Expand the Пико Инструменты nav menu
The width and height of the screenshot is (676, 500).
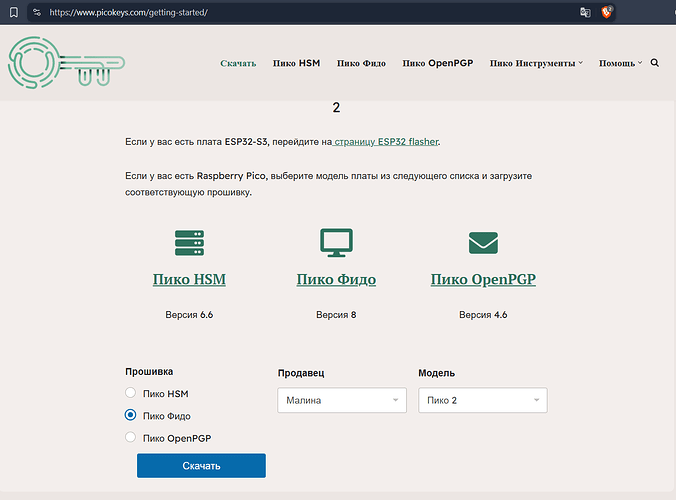536,63
